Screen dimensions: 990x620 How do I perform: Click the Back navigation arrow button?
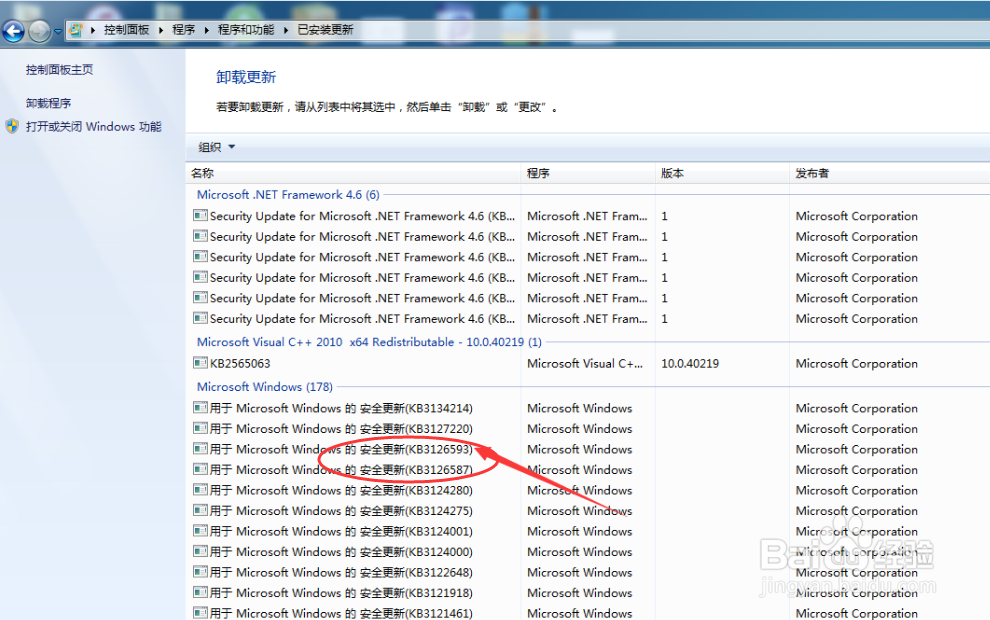[13, 30]
